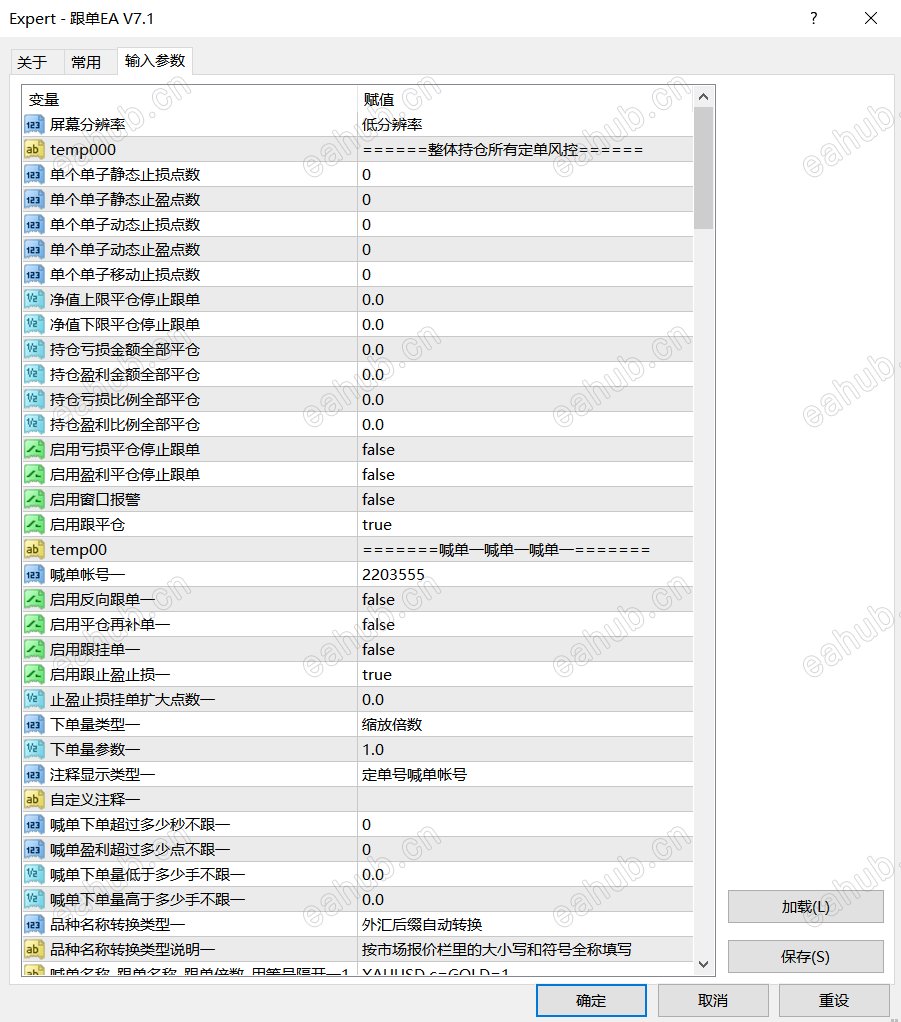This screenshot has height=1022, width=901.
Task: Toggle the false value of 启用盈利平仓停止跟单
Action: point(525,474)
